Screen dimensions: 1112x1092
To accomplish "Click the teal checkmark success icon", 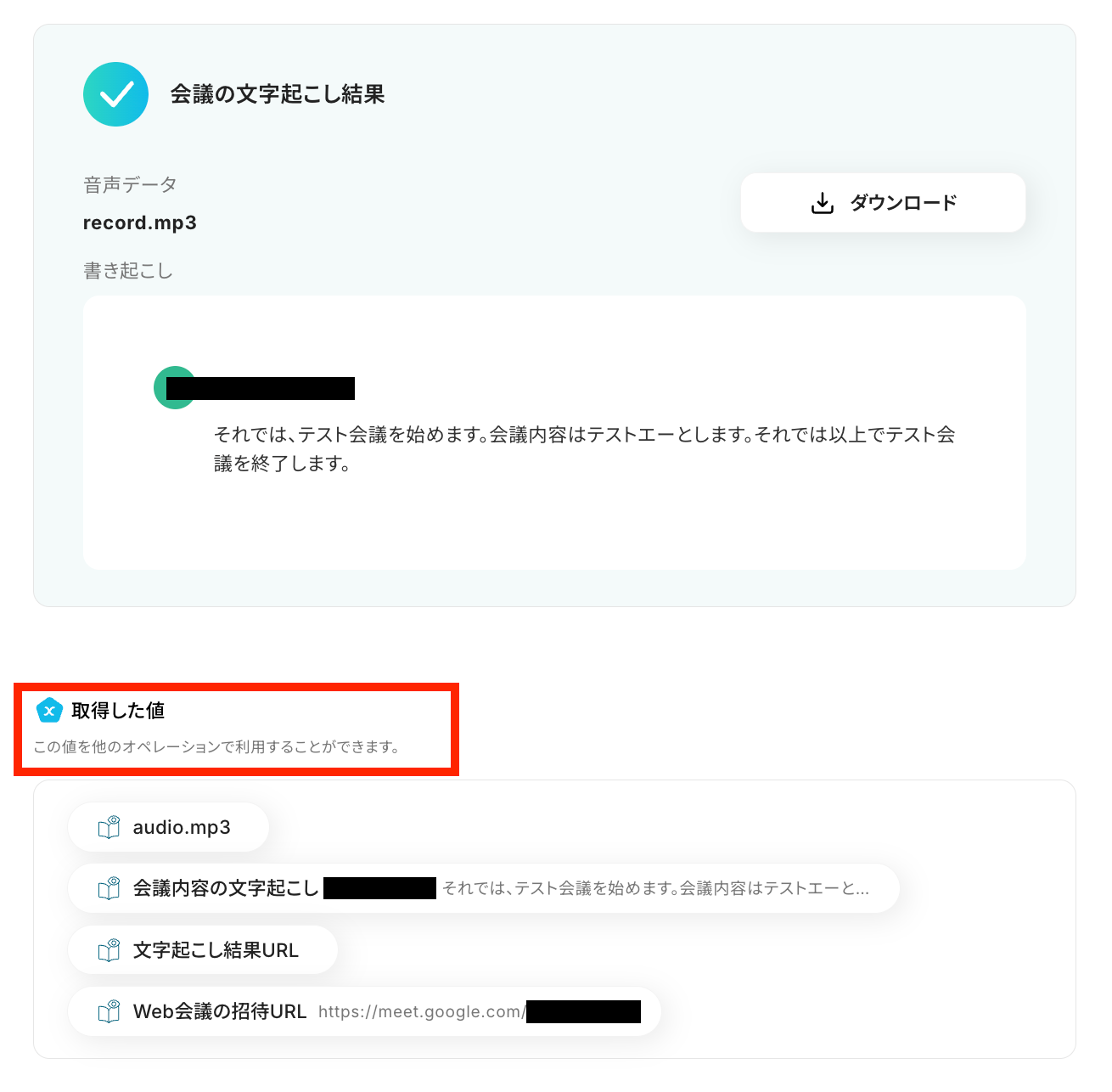I will point(116,94).
